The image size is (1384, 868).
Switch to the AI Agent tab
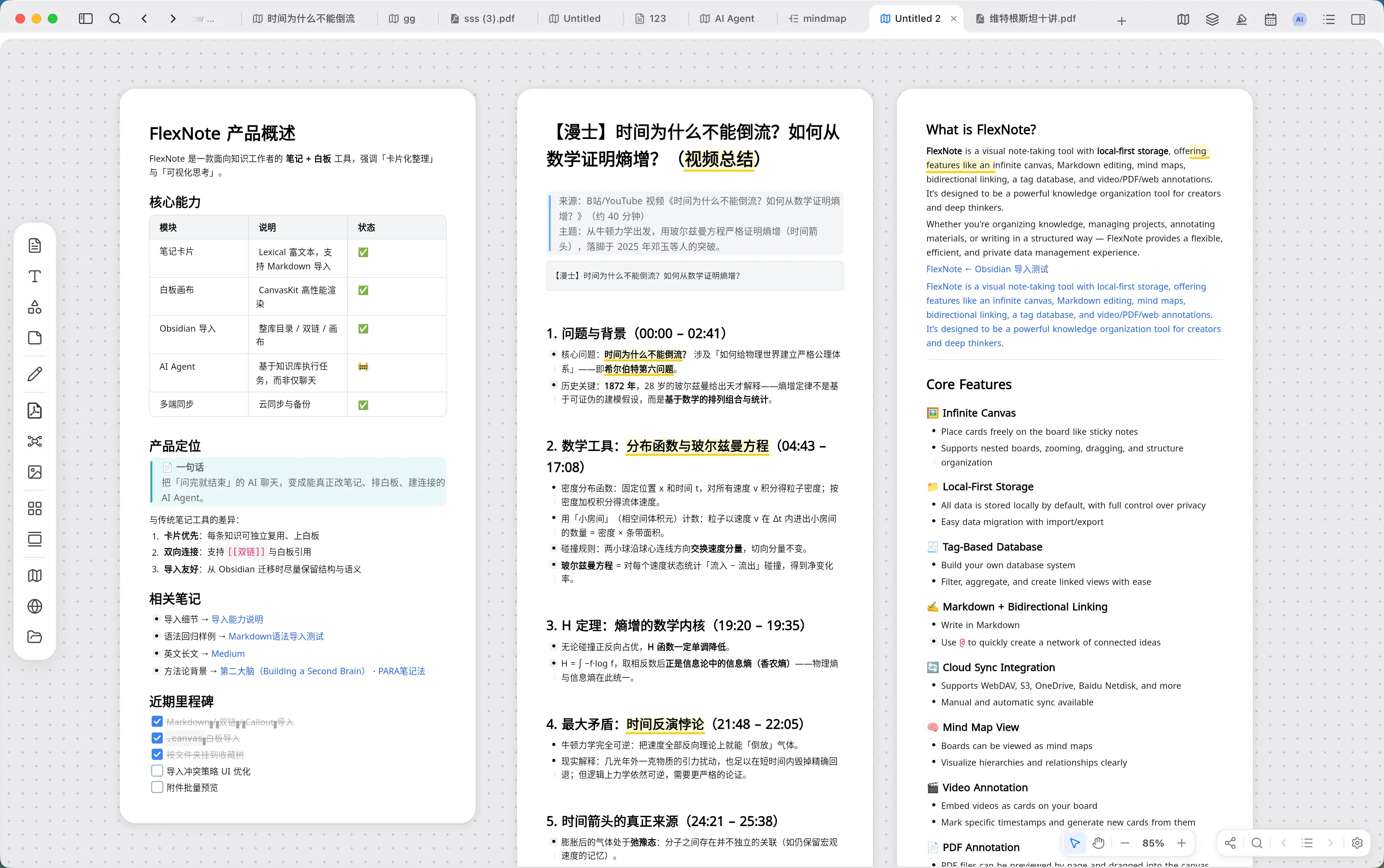[727, 19]
